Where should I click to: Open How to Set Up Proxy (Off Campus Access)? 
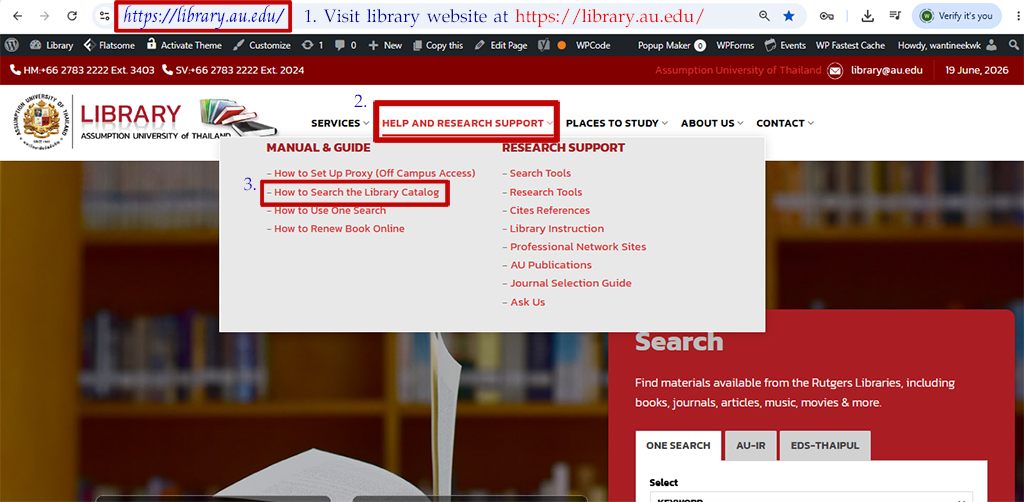click(374, 173)
